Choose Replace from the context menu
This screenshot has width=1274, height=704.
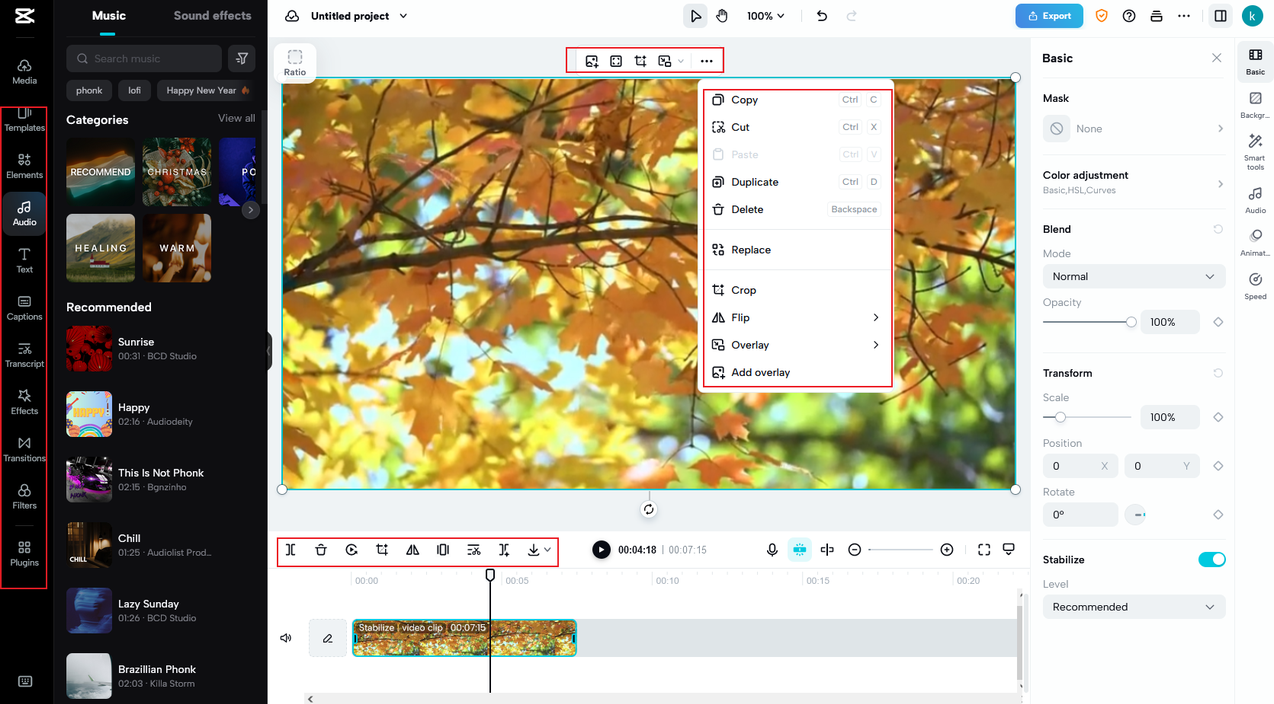tap(797, 250)
